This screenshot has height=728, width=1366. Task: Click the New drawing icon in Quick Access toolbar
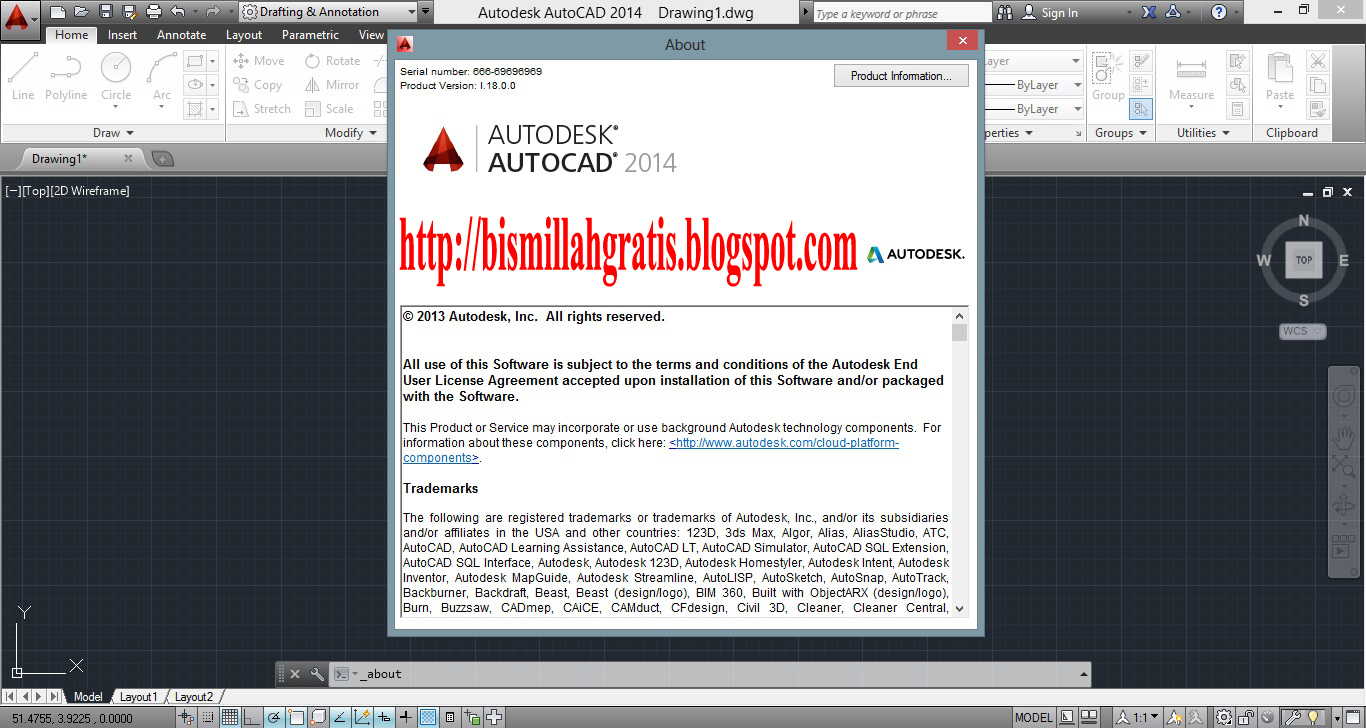point(58,12)
